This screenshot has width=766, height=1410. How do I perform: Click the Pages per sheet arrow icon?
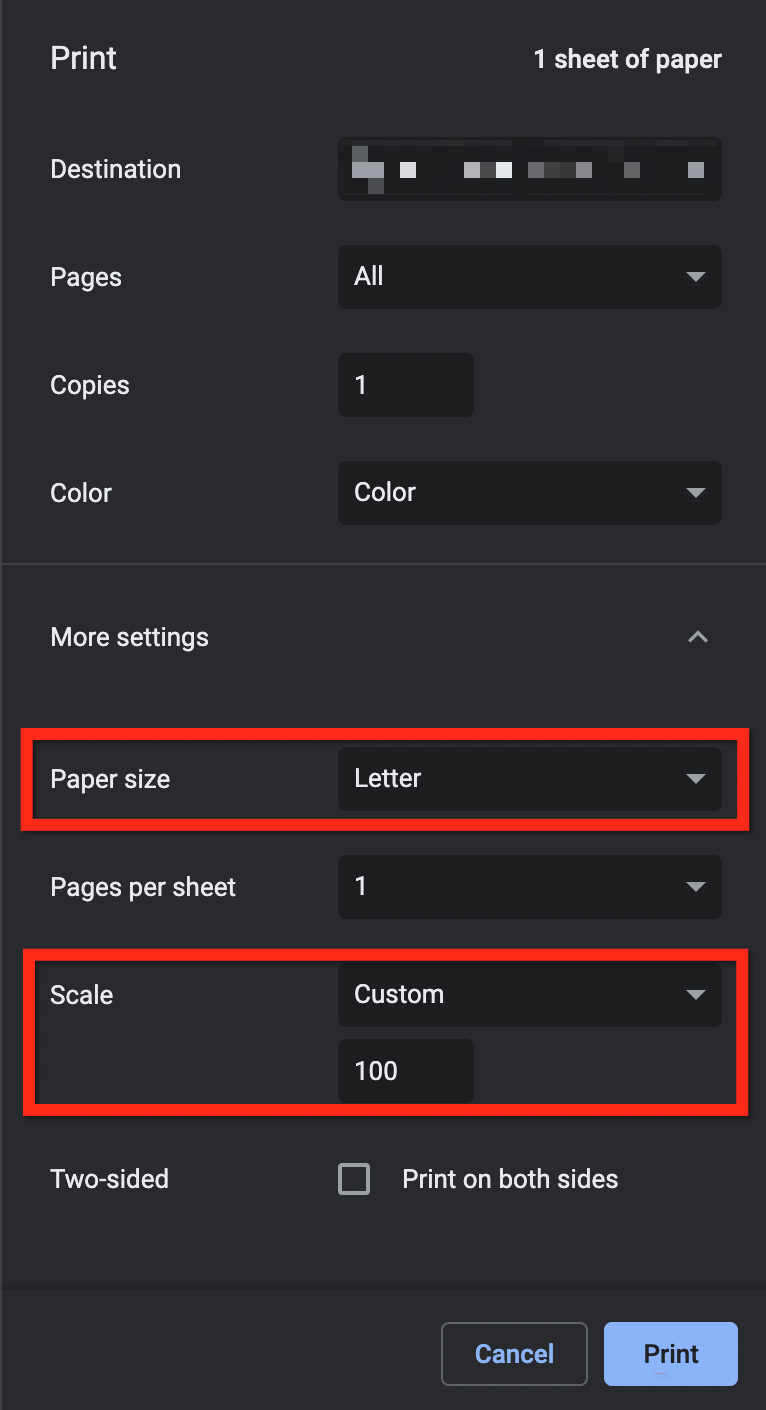[696, 887]
